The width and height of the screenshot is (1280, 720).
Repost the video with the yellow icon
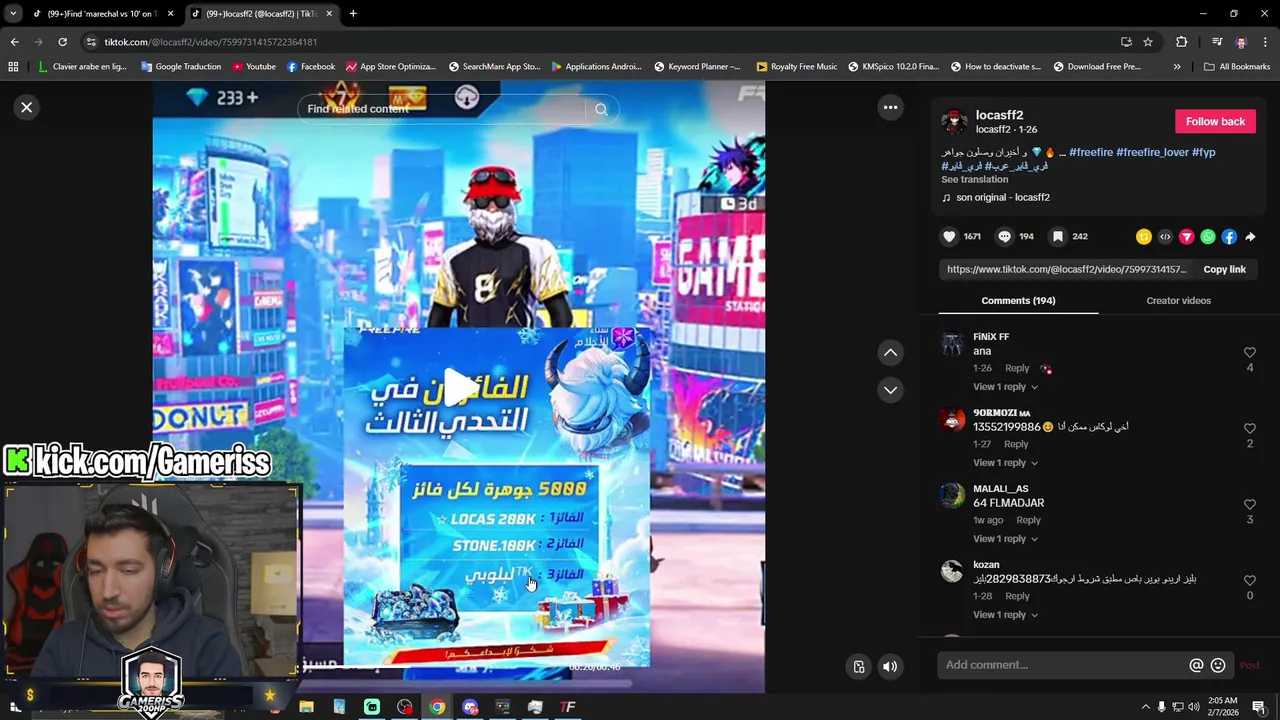click(x=1143, y=237)
